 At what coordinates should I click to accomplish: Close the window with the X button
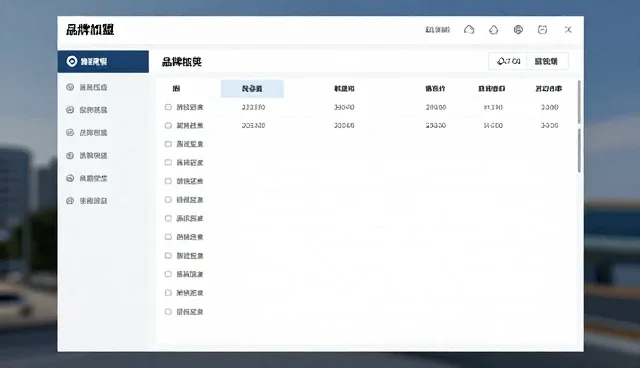point(568,29)
